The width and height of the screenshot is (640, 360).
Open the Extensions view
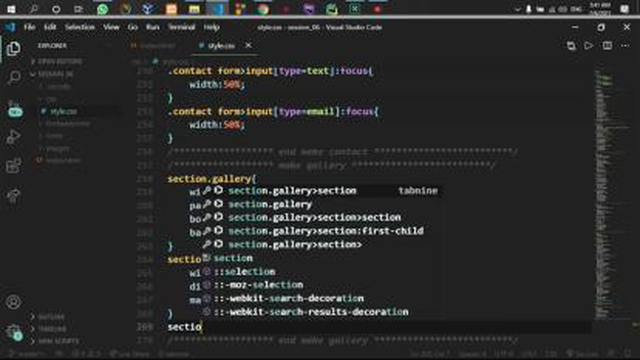tap(13, 166)
